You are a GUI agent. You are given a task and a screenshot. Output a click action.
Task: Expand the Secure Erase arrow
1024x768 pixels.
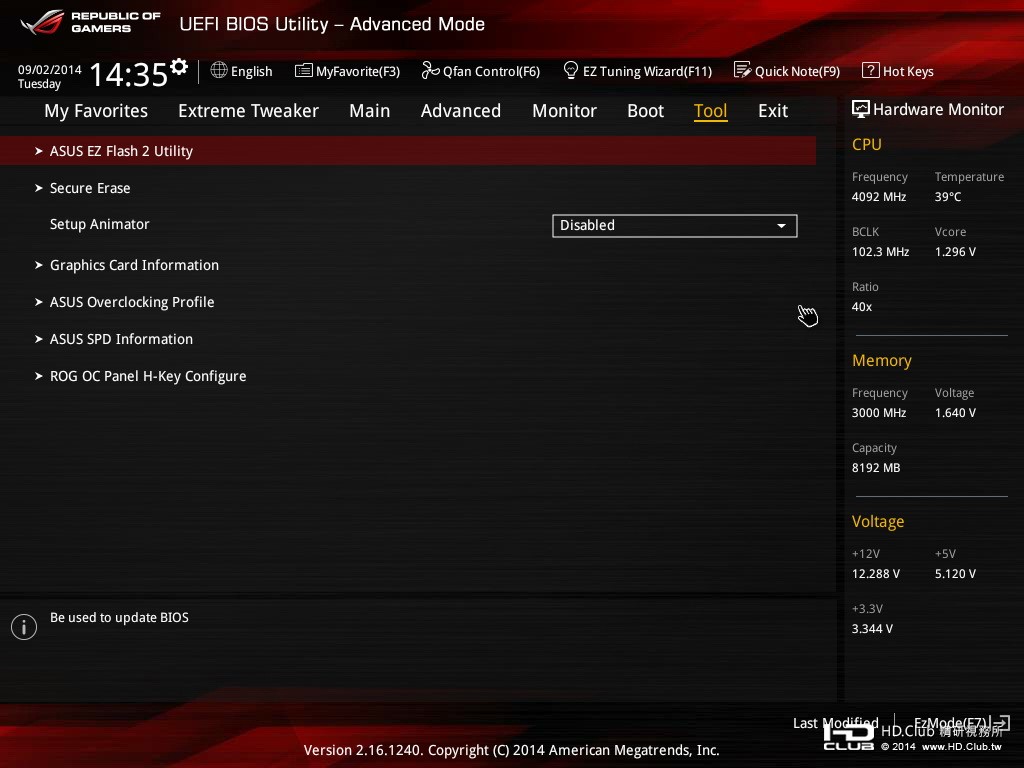coord(39,188)
